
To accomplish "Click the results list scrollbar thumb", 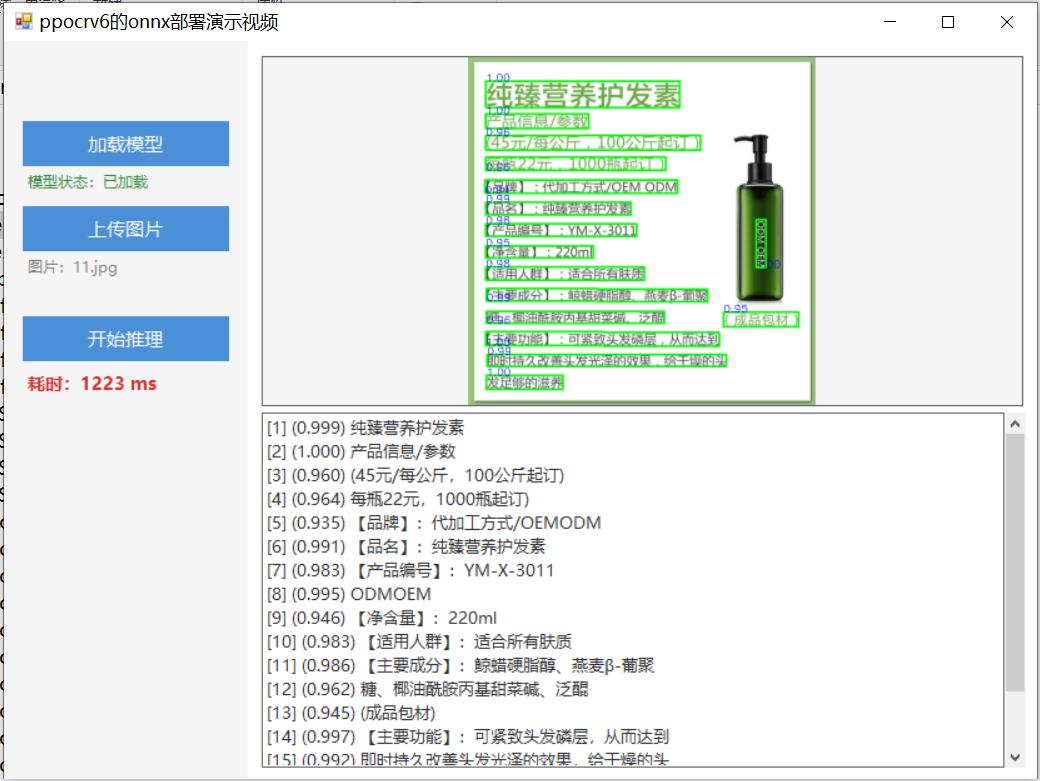I will click(x=1014, y=564).
